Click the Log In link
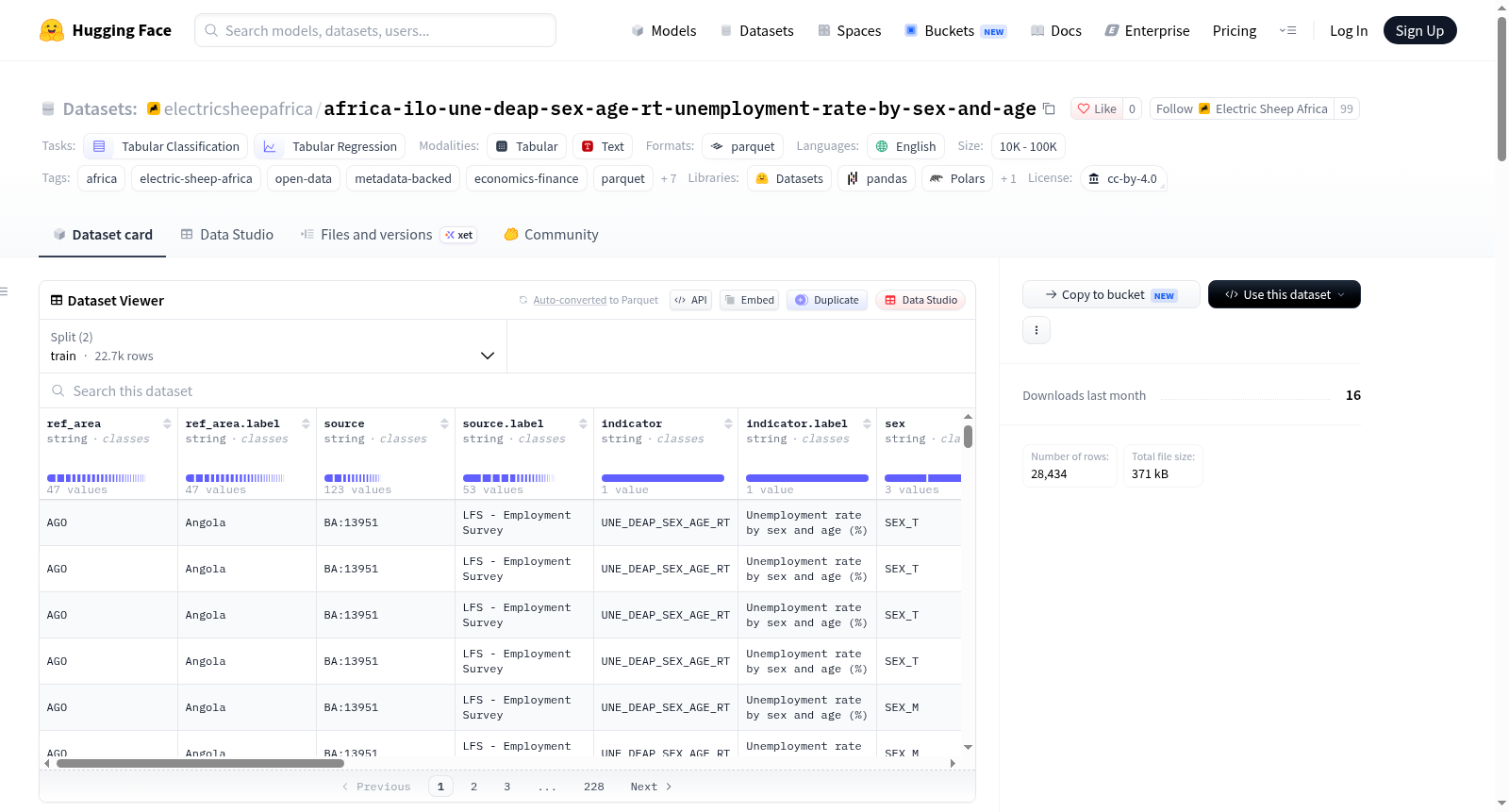The width and height of the screenshot is (1509, 812). click(1348, 30)
